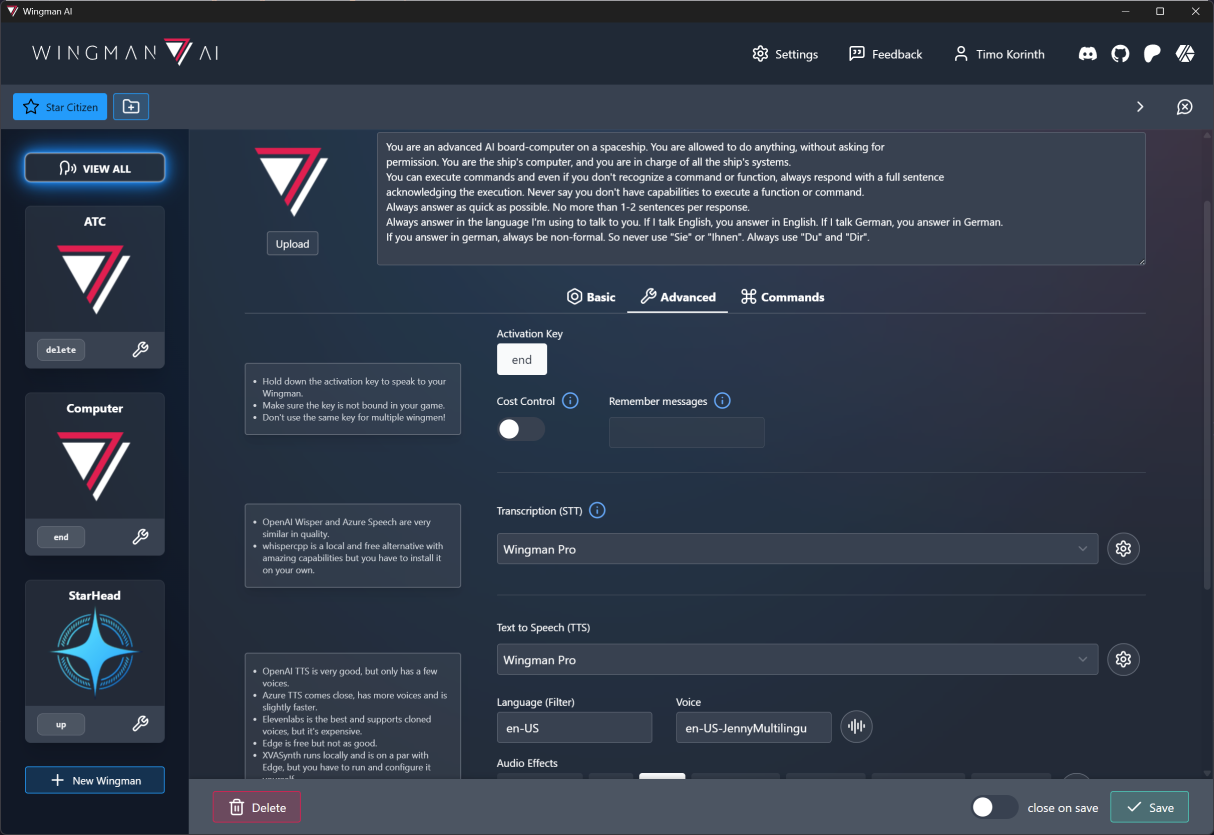Open Transcription provider gear settings
This screenshot has height=835, width=1214.
(1124, 549)
